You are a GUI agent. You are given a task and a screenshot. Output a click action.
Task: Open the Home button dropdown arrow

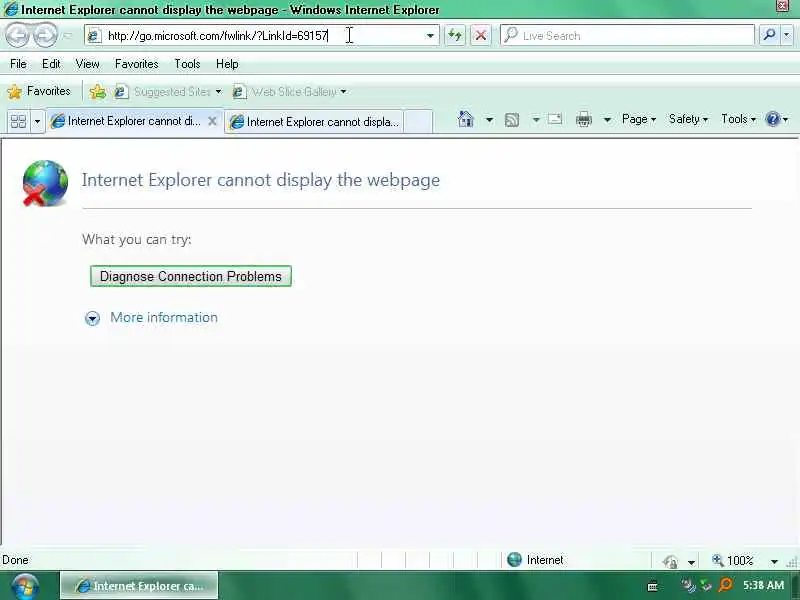pyautogui.click(x=489, y=120)
